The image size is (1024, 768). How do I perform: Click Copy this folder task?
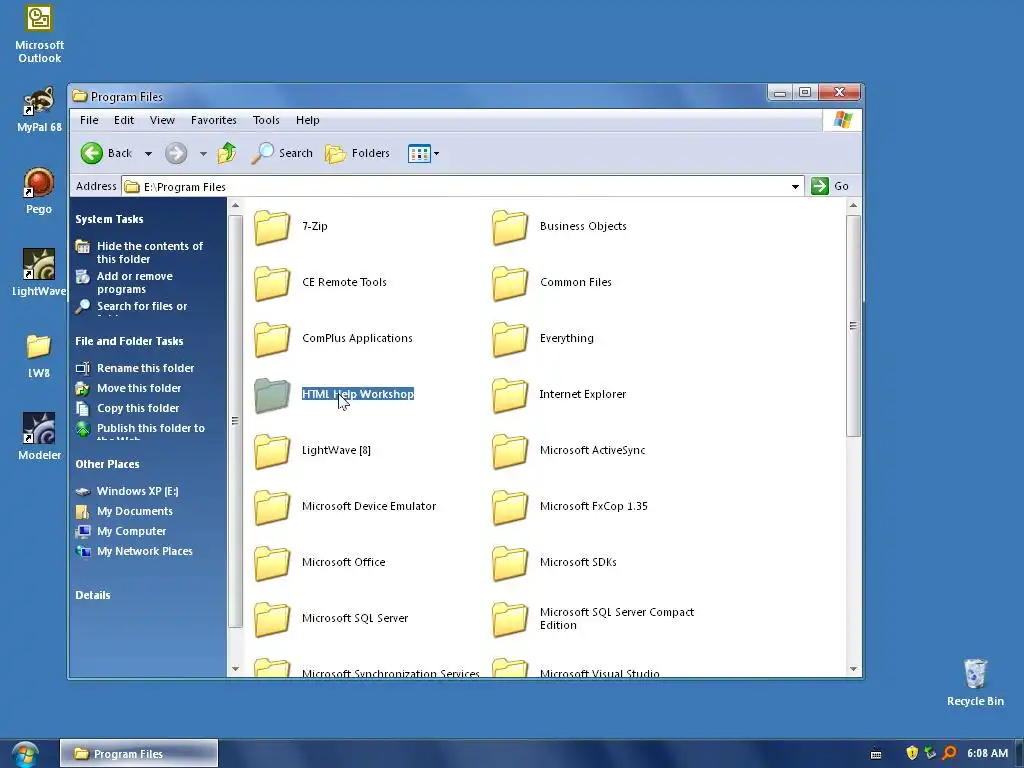tap(127, 408)
